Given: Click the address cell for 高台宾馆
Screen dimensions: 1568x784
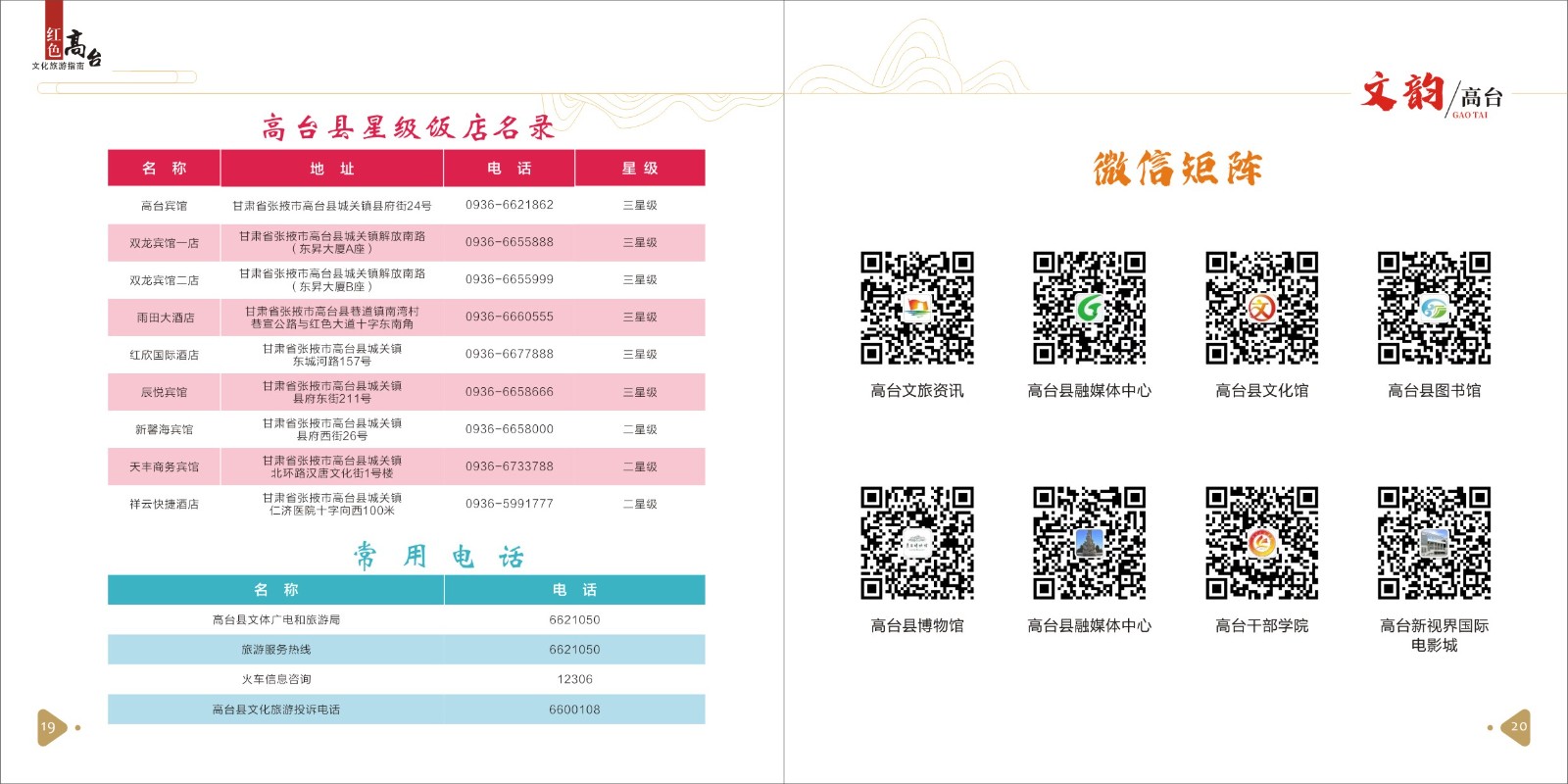Looking at the screenshot, I should (332, 206).
